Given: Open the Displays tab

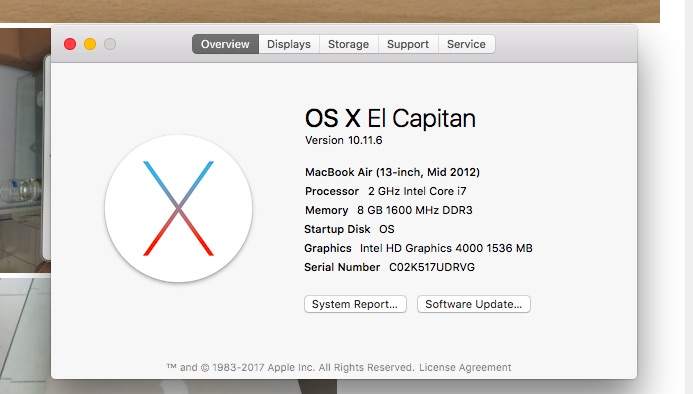Looking at the screenshot, I should point(289,44).
